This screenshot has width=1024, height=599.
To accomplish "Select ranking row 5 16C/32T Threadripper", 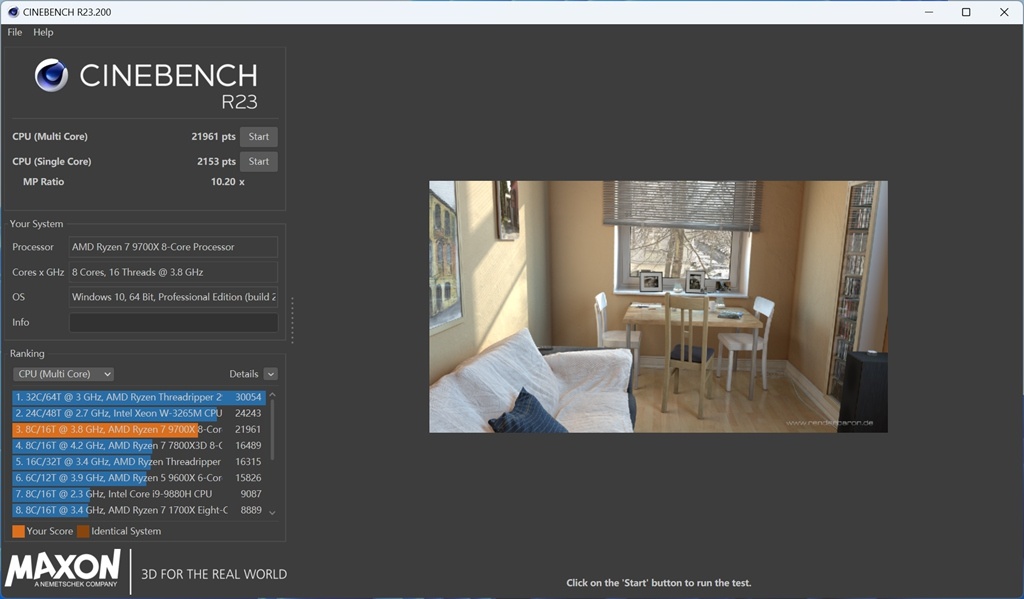I will tap(138, 461).
